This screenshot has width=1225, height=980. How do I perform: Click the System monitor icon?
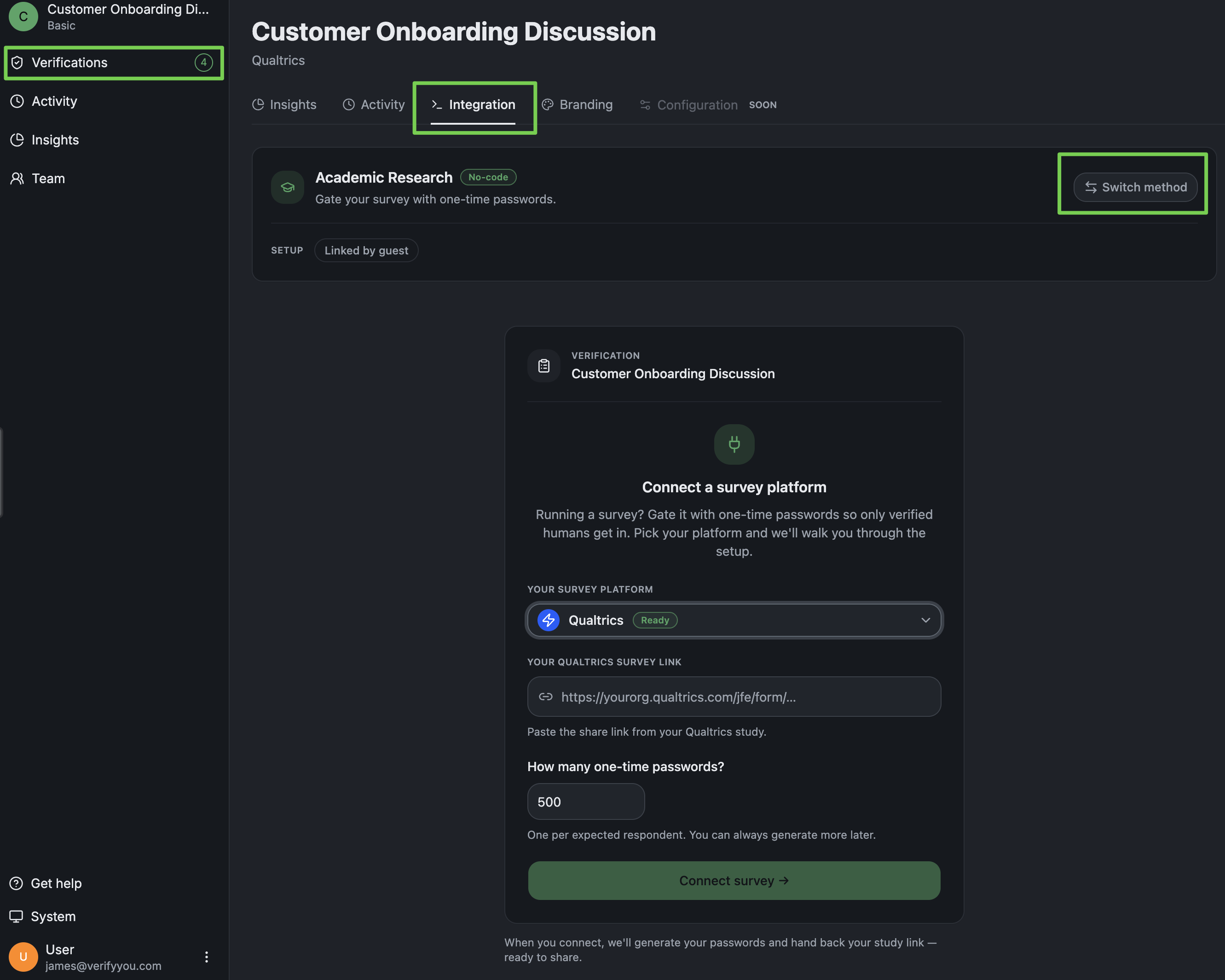pyautogui.click(x=16, y=917)
